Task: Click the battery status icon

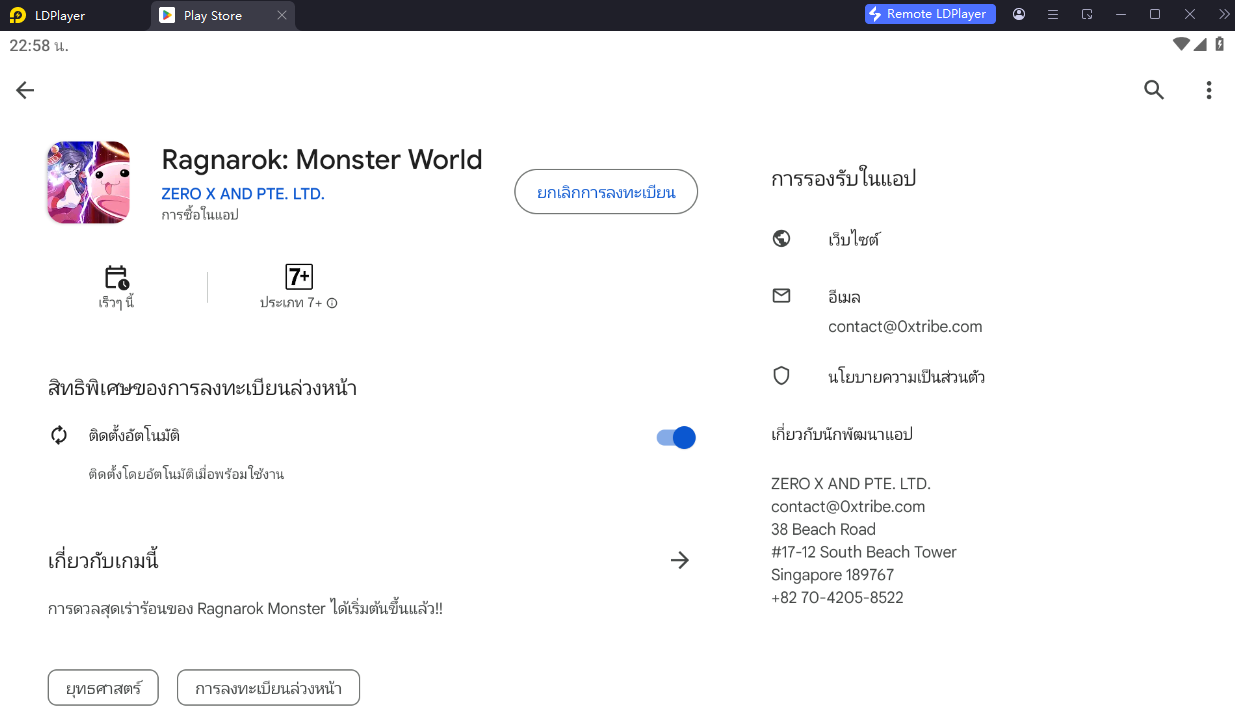Action: click(x=1220, y=44)
